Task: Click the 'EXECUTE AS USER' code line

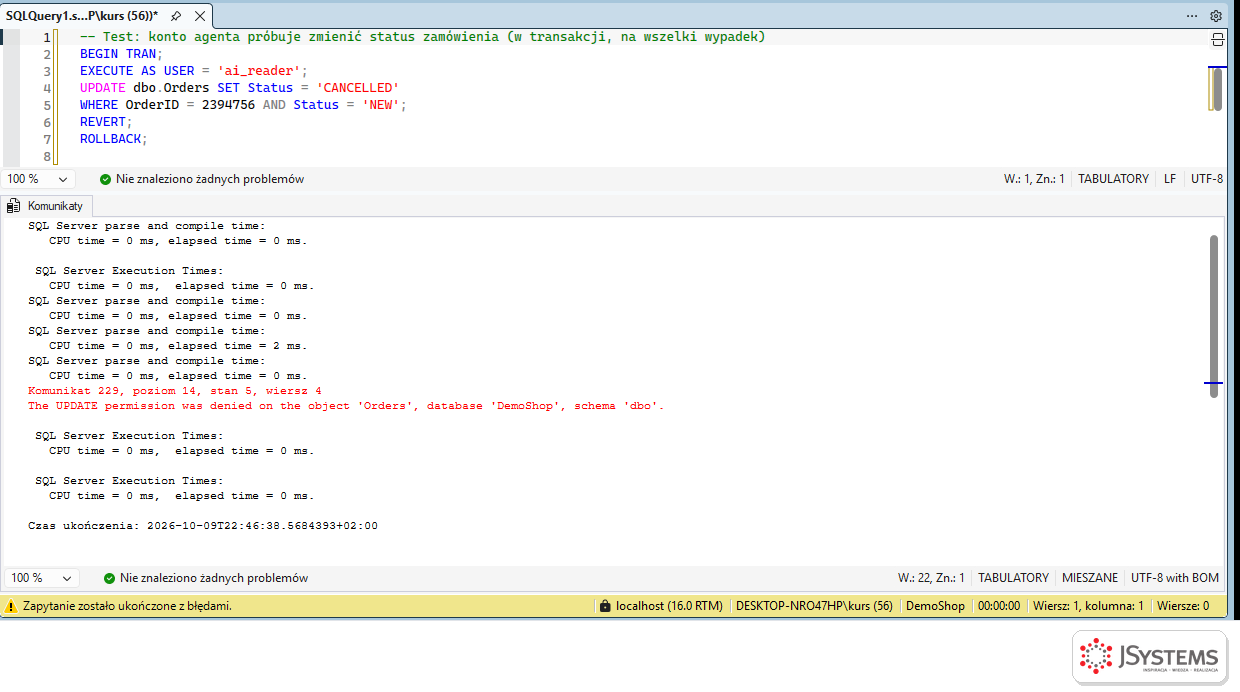Action: pos(194,71)
